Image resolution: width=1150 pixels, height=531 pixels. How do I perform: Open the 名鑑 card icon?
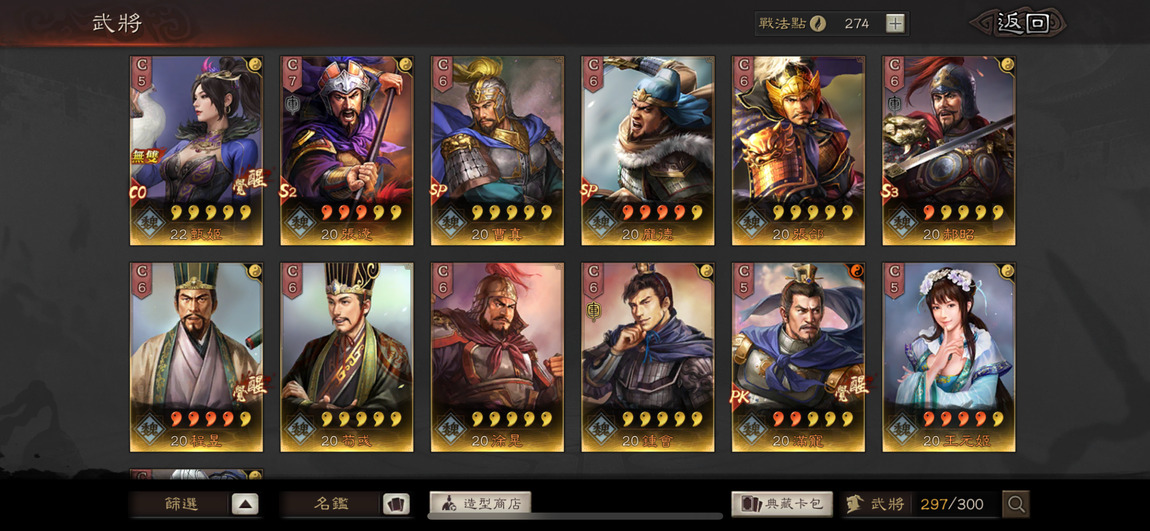click(395, 504)
